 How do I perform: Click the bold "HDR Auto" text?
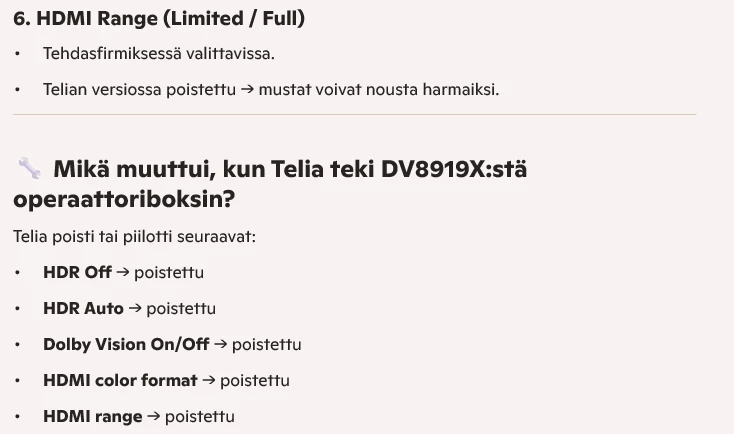pos(83,308)
